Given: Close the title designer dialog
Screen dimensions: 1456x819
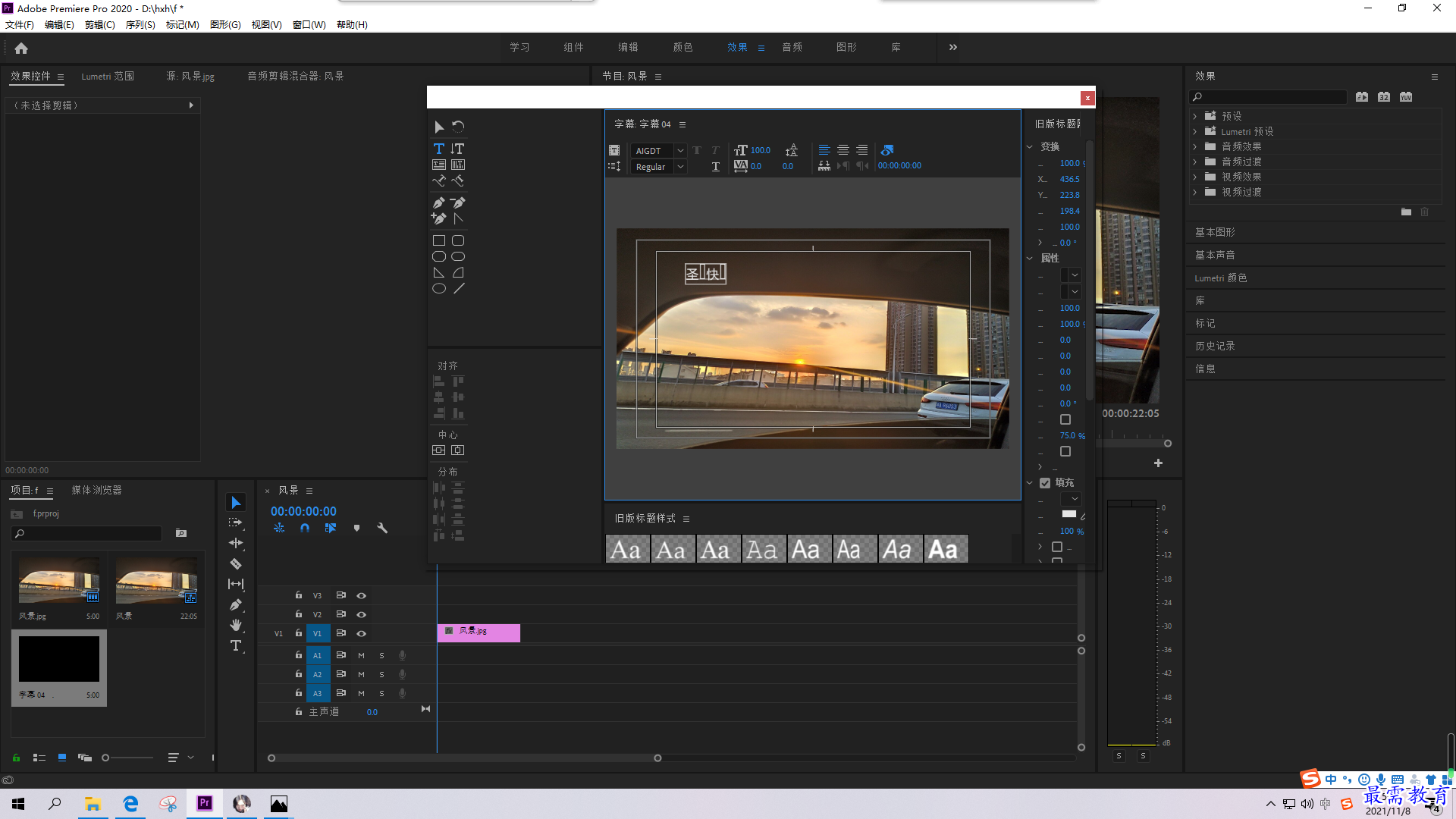Looking at the screenshot, I should (x=1087, y=98).
